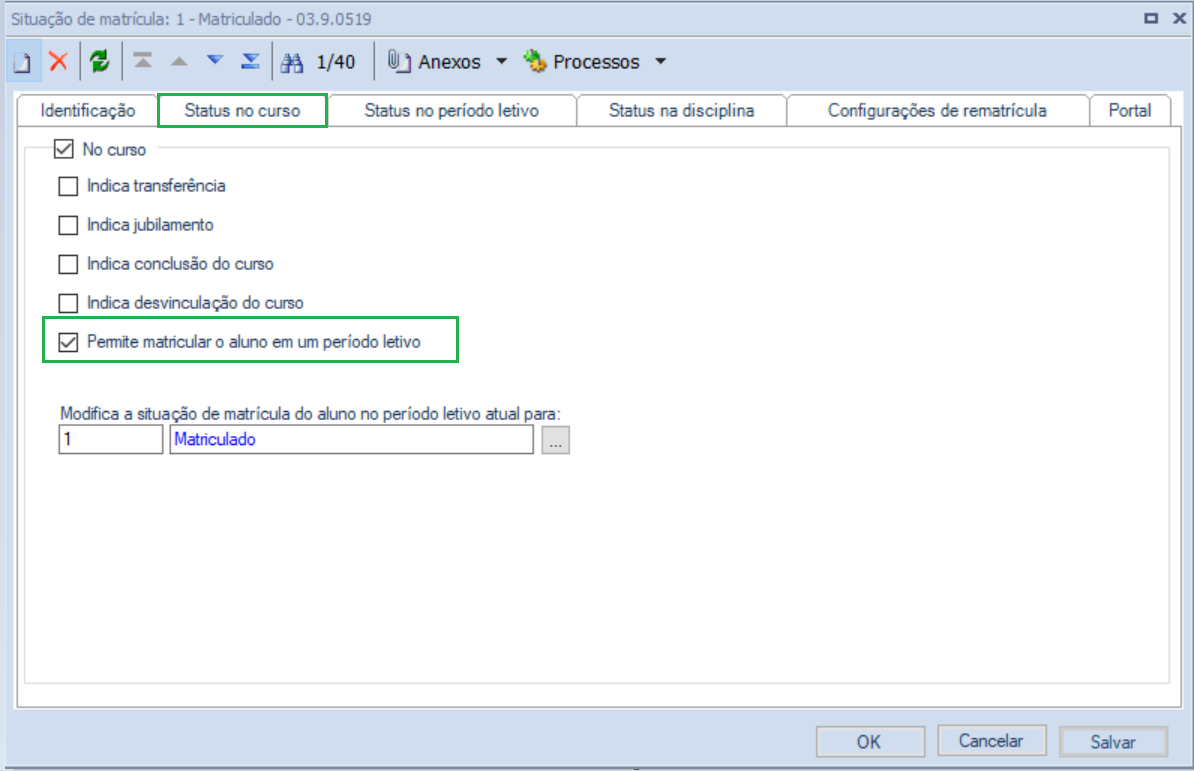Open Processos menu button

coord(582,62)
